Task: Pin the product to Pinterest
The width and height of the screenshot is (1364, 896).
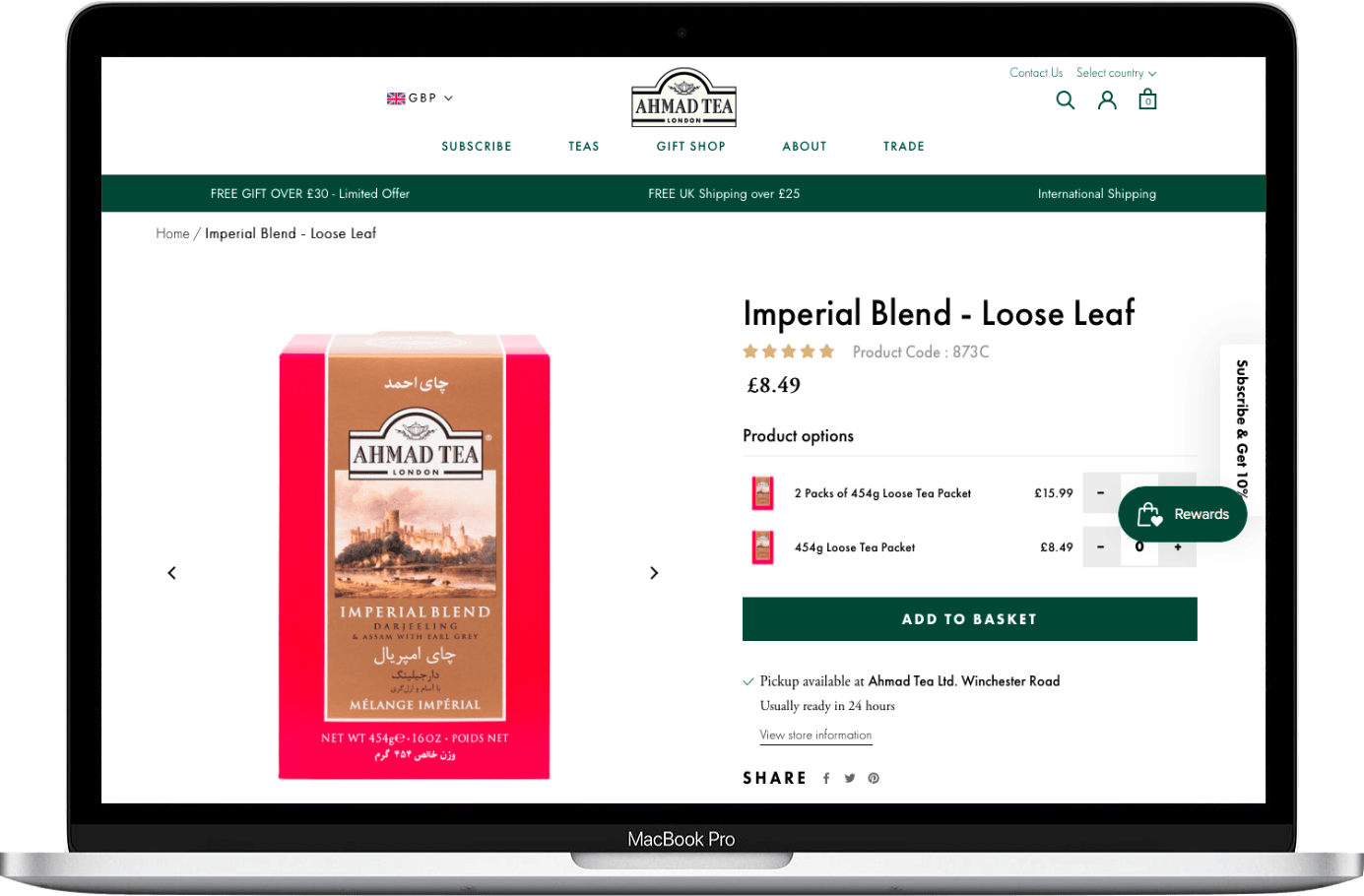Action: pyautogui.click(x=874, y=778)
